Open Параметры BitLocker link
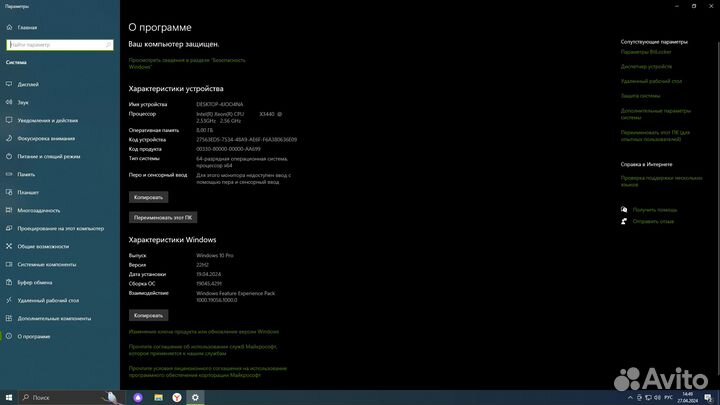 point(646,52)
